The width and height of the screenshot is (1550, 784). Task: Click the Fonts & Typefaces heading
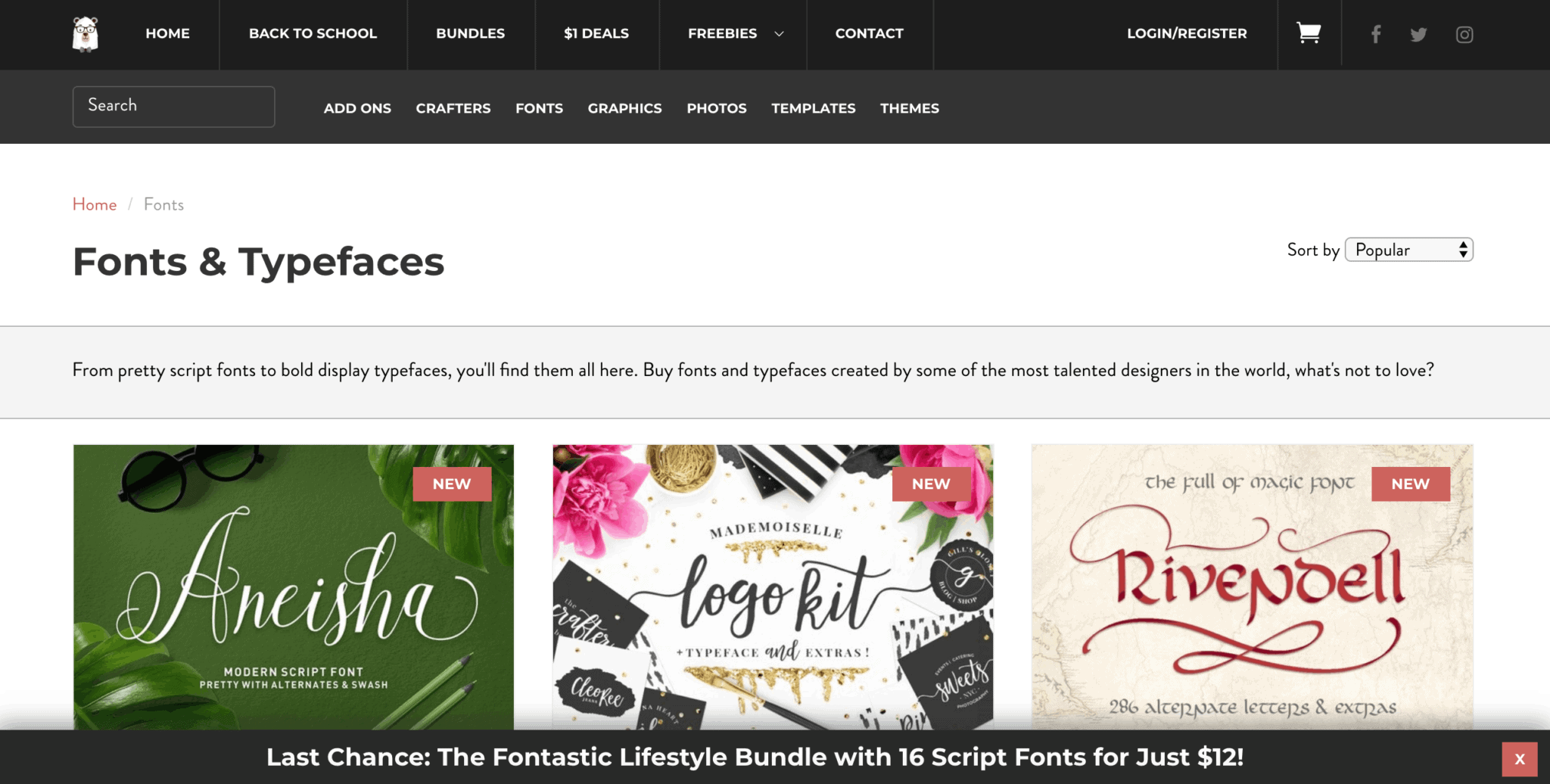click(x=258, y=262)
